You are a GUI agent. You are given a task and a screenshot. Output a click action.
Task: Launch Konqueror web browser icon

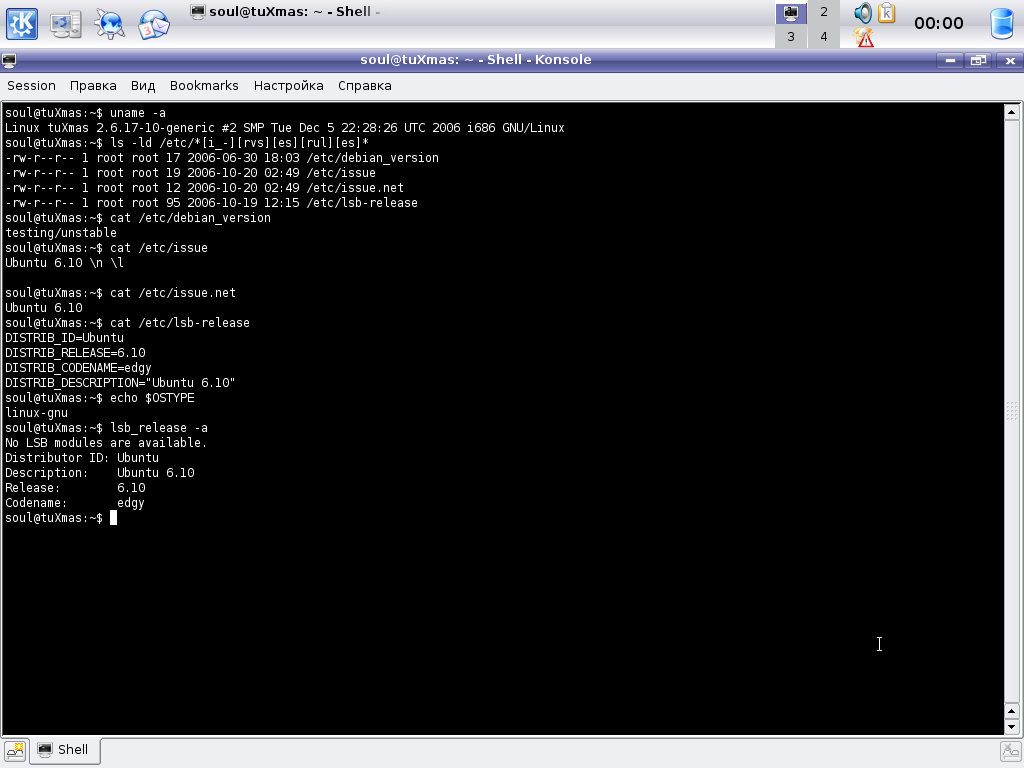coord(109,24)
